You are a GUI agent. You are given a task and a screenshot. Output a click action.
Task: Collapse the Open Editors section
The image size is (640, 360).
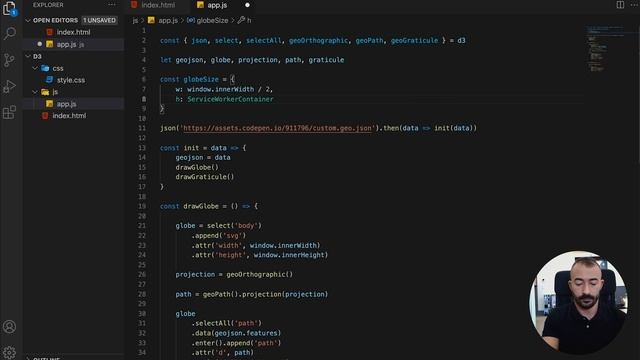point(28,20)
